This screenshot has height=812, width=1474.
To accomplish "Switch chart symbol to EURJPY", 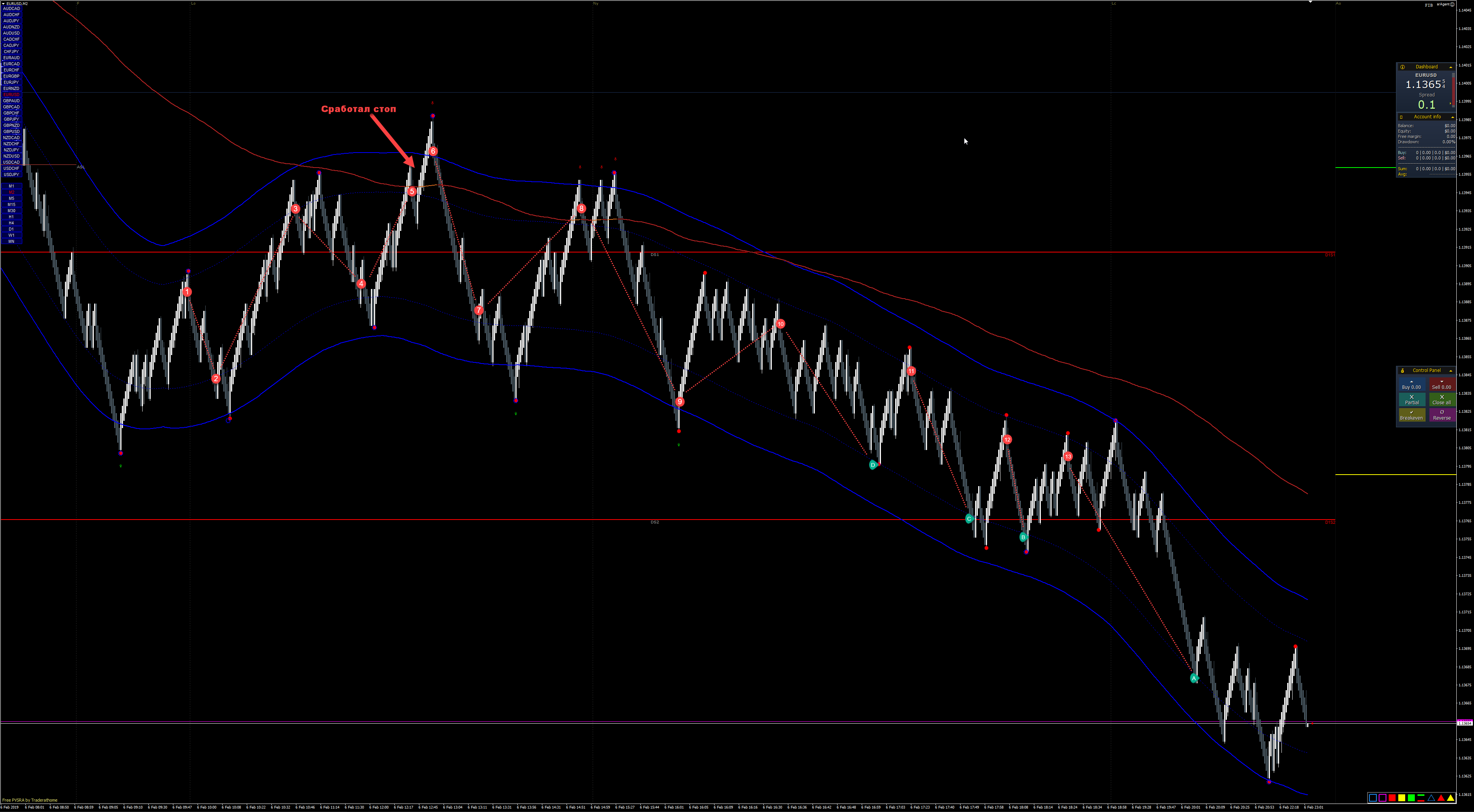I will tap(12, 82).
